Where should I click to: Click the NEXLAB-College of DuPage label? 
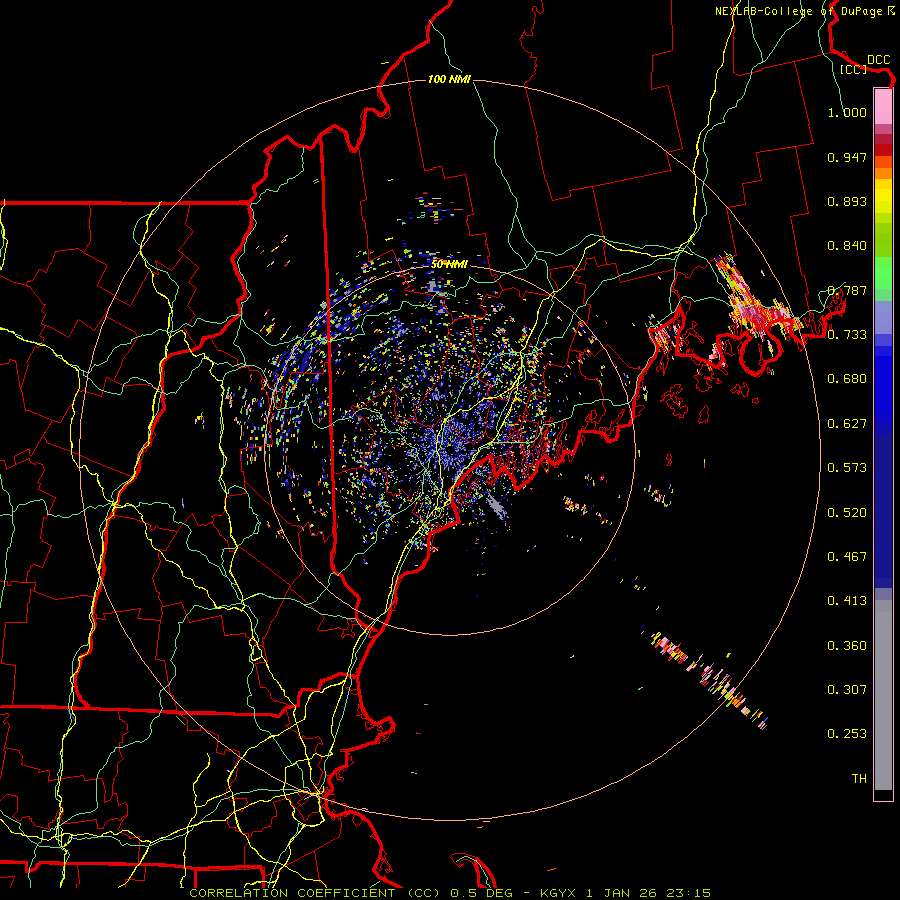(803, 11)
